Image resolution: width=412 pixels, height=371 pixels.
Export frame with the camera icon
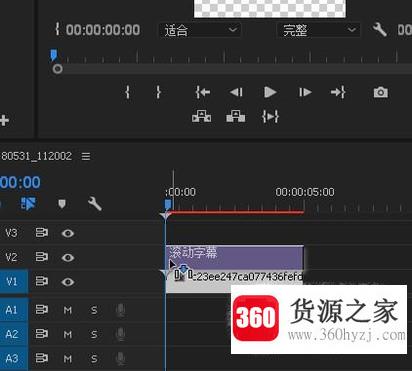381,92
